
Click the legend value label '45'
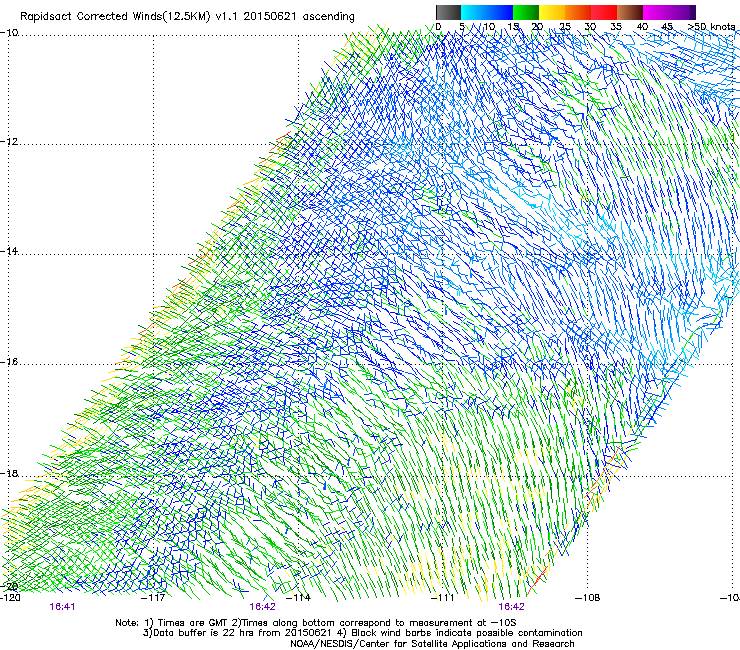coord(667,27)
